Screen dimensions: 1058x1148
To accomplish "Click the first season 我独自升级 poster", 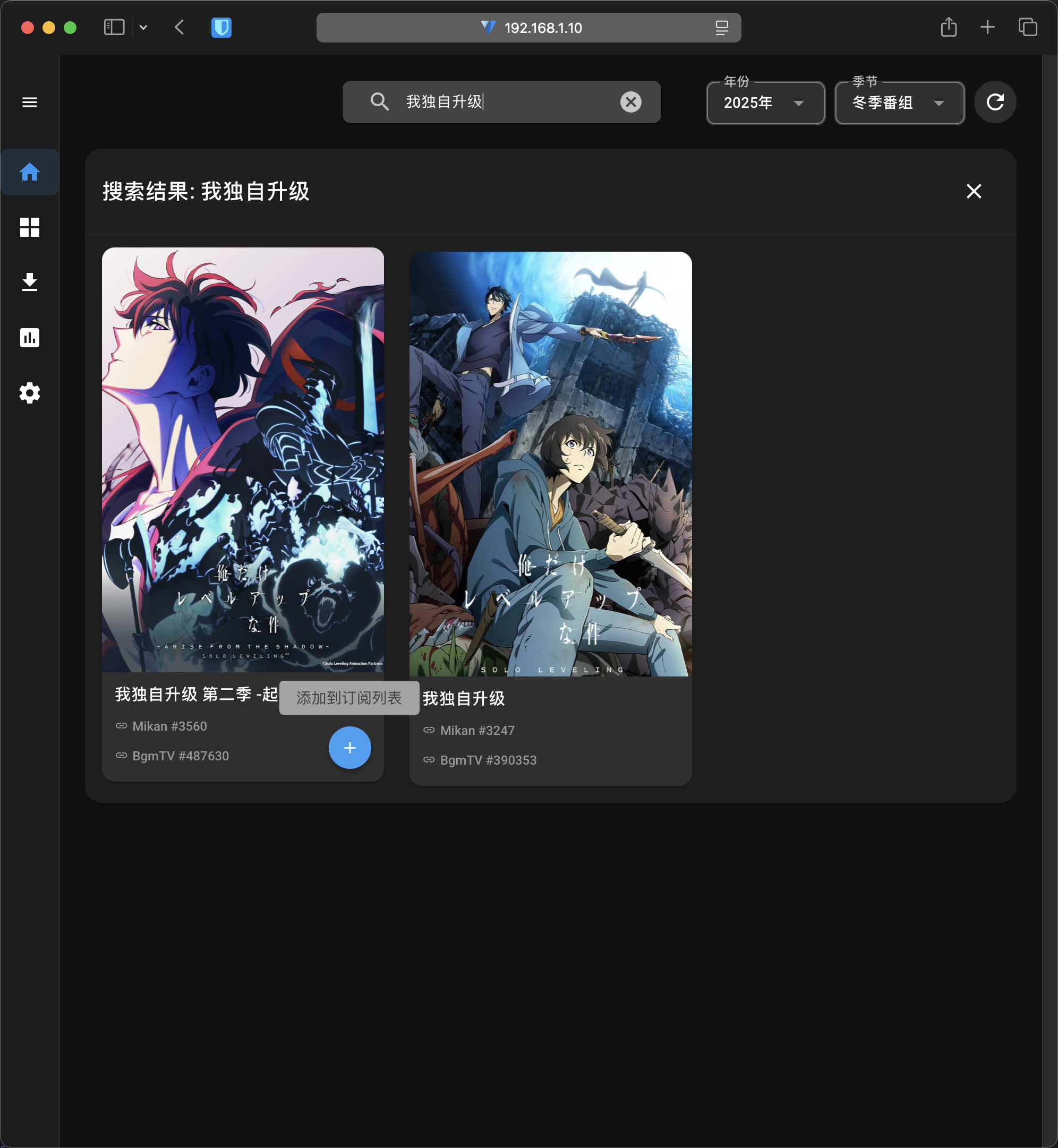I will pos(550,464).
